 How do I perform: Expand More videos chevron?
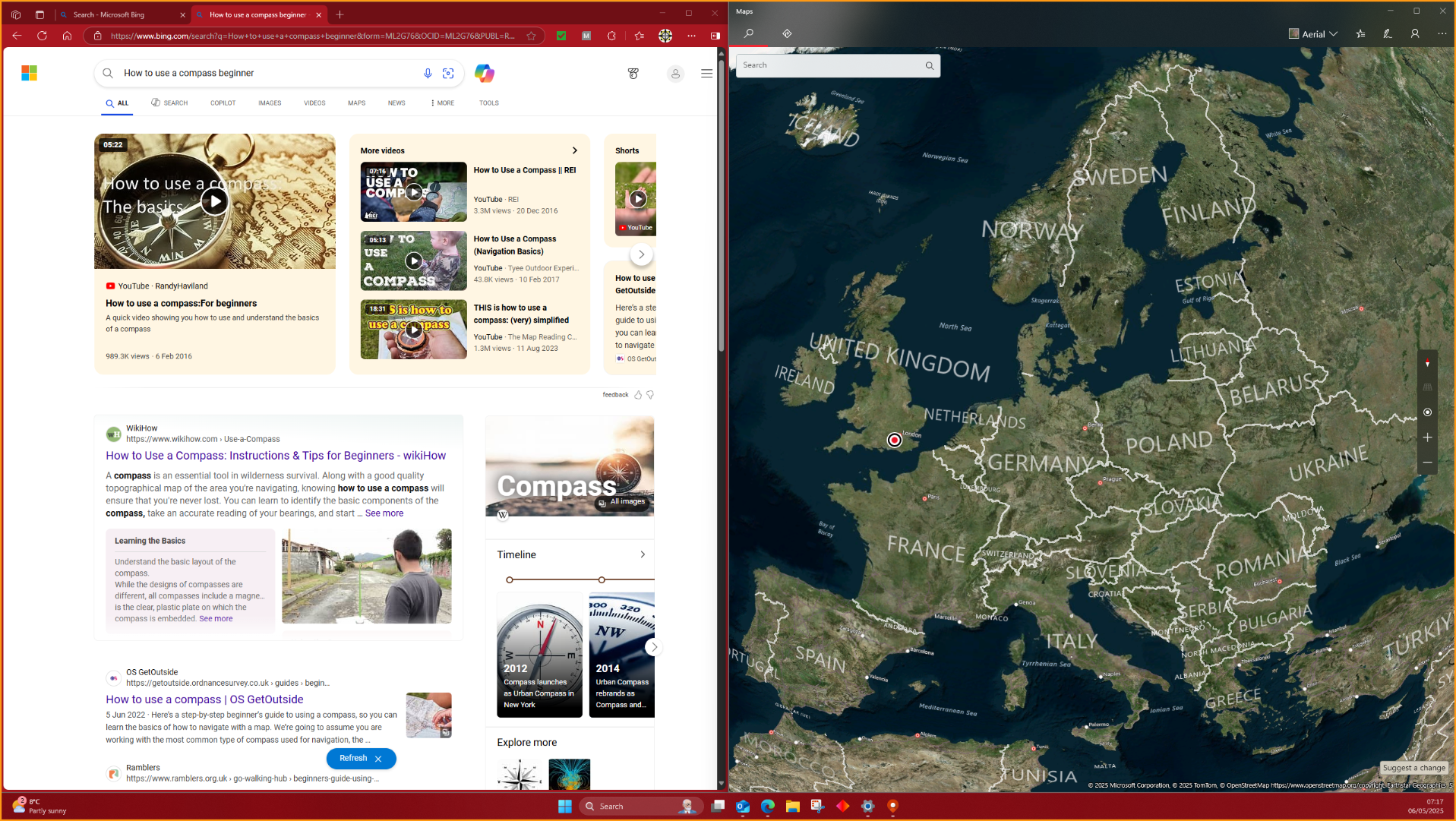(575, 150)
